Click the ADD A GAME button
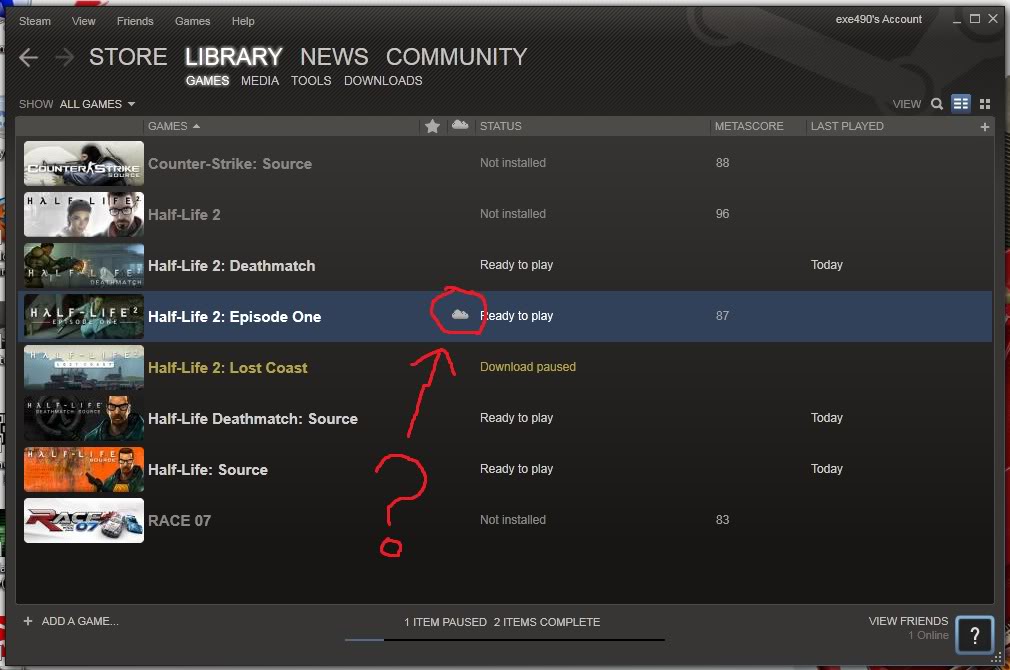Viewport: 1010px width, 670px height. click(x=78, y=621)
